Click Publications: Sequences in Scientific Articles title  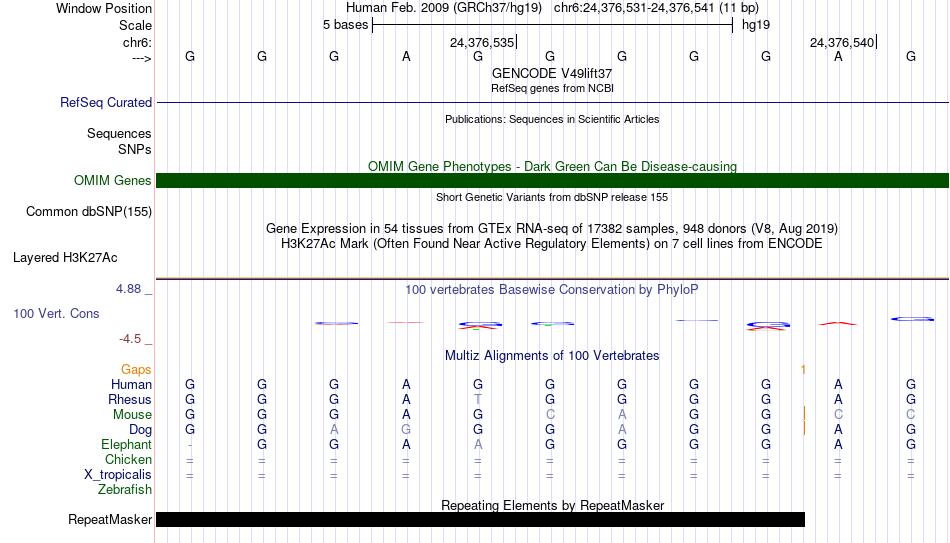coord(552,119)
